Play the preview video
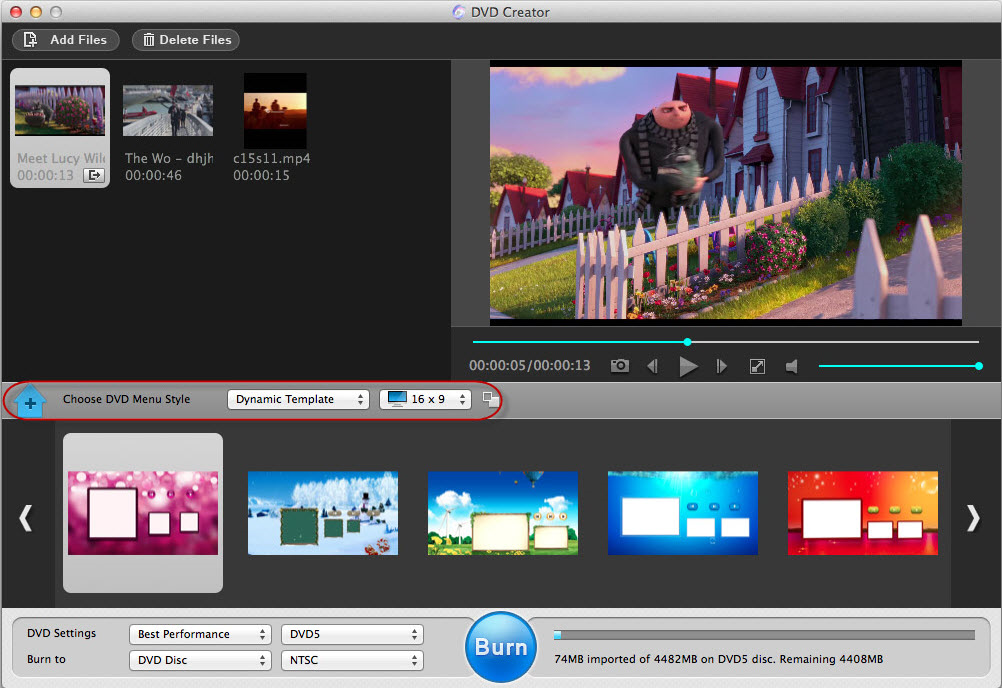1002x688 pixels. point(688,367)
